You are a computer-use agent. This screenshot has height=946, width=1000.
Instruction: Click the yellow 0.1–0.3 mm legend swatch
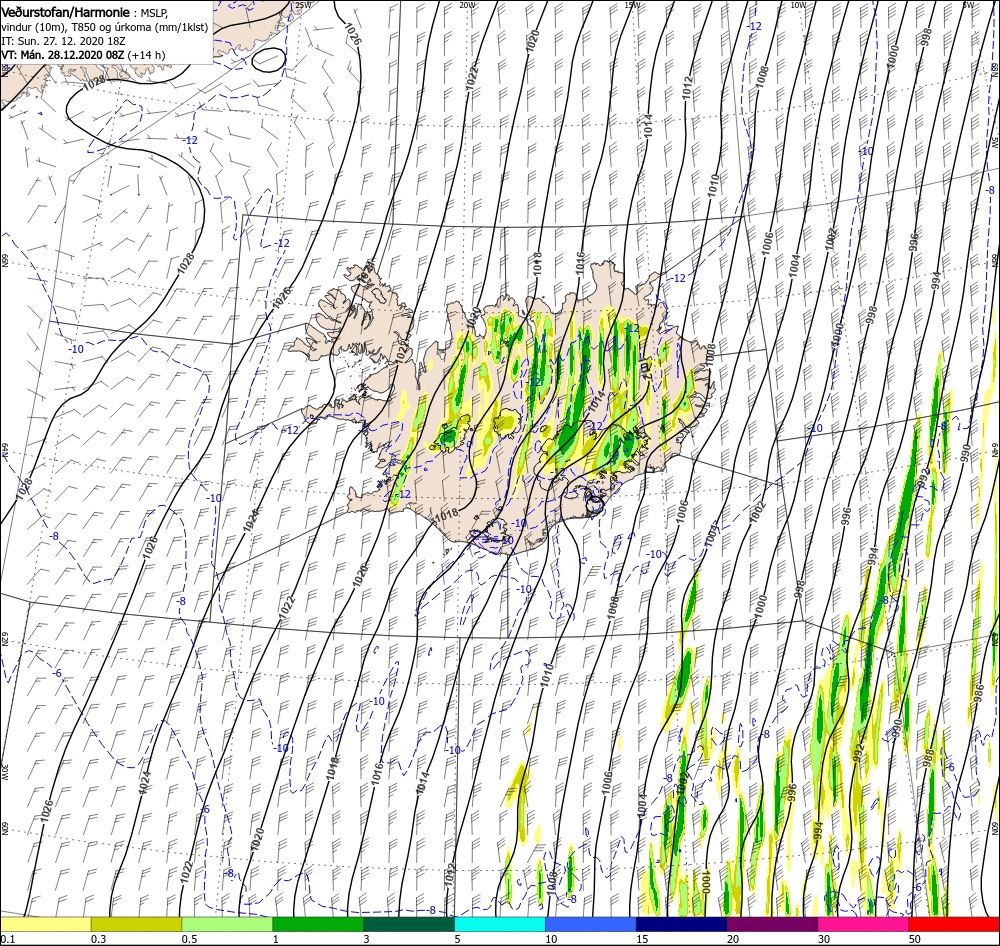(x=46, y=924)
